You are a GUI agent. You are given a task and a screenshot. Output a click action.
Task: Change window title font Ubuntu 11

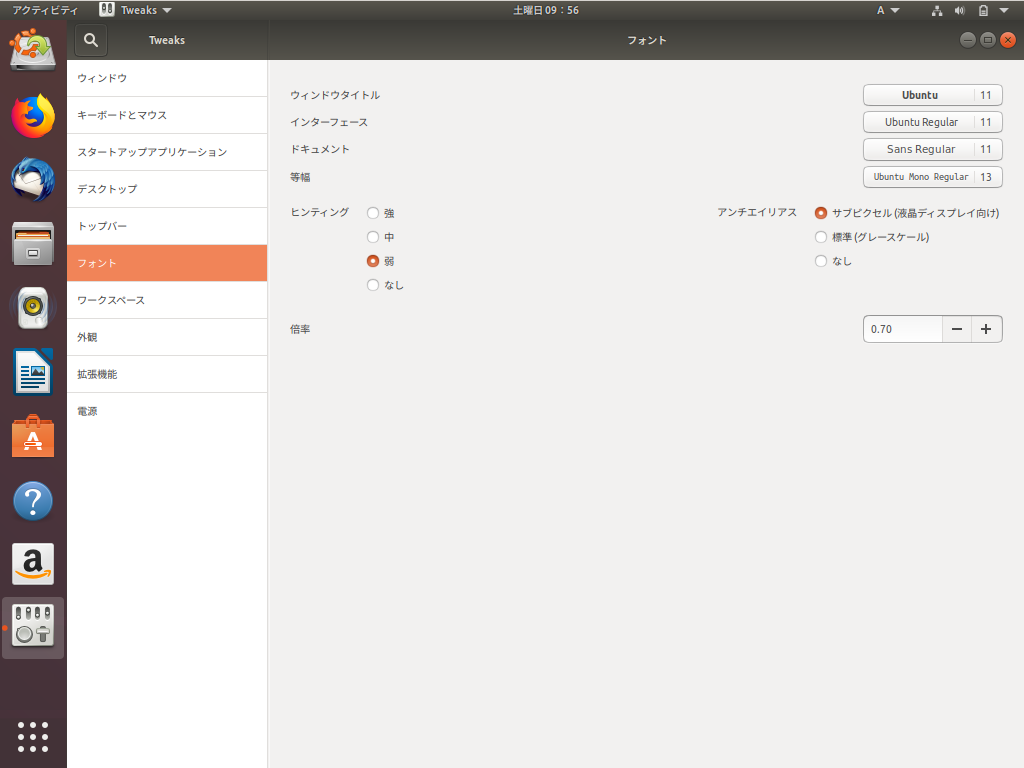[x=933, y=95]
